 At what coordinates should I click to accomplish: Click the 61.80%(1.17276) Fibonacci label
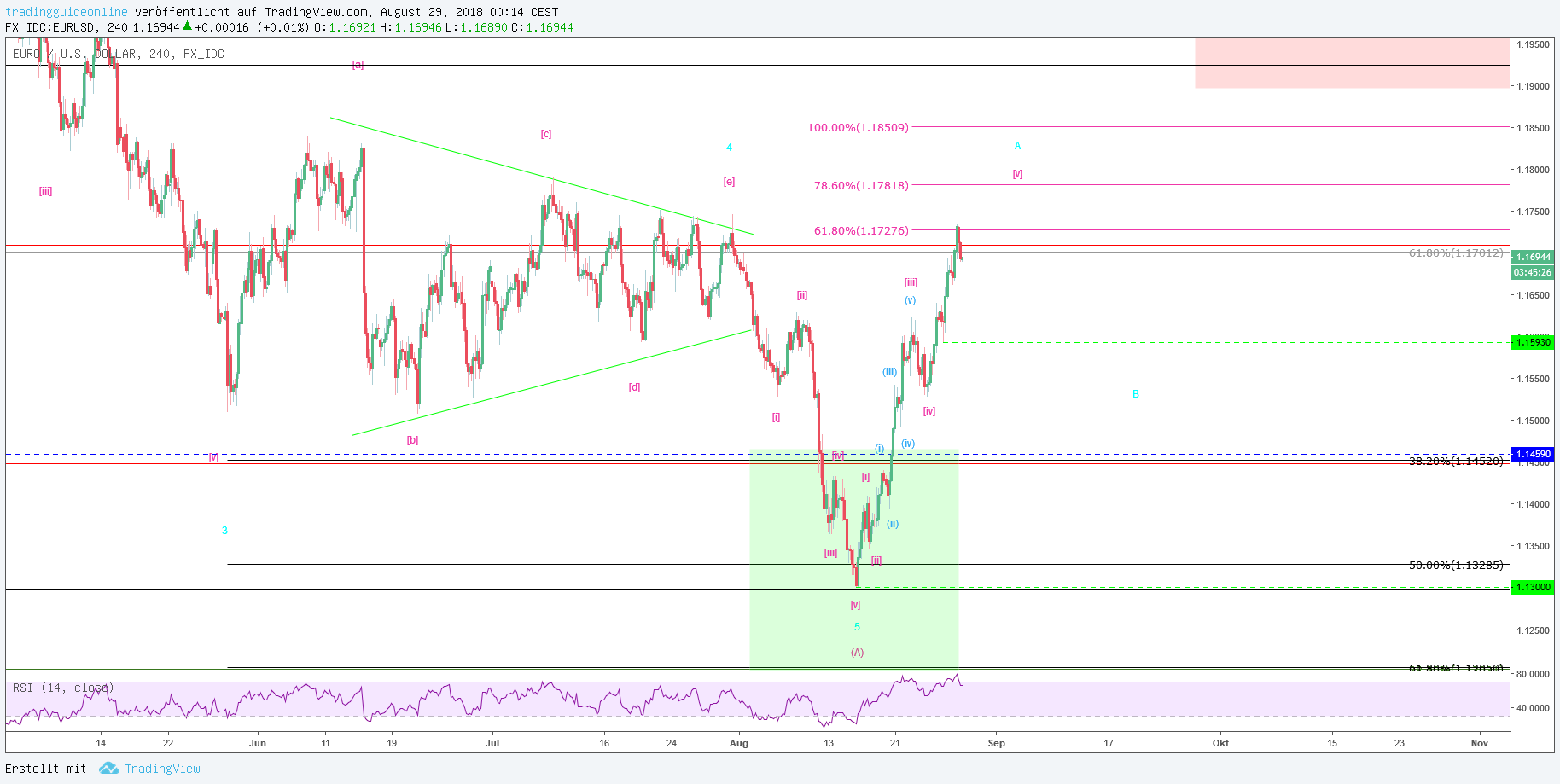(861, 230)
